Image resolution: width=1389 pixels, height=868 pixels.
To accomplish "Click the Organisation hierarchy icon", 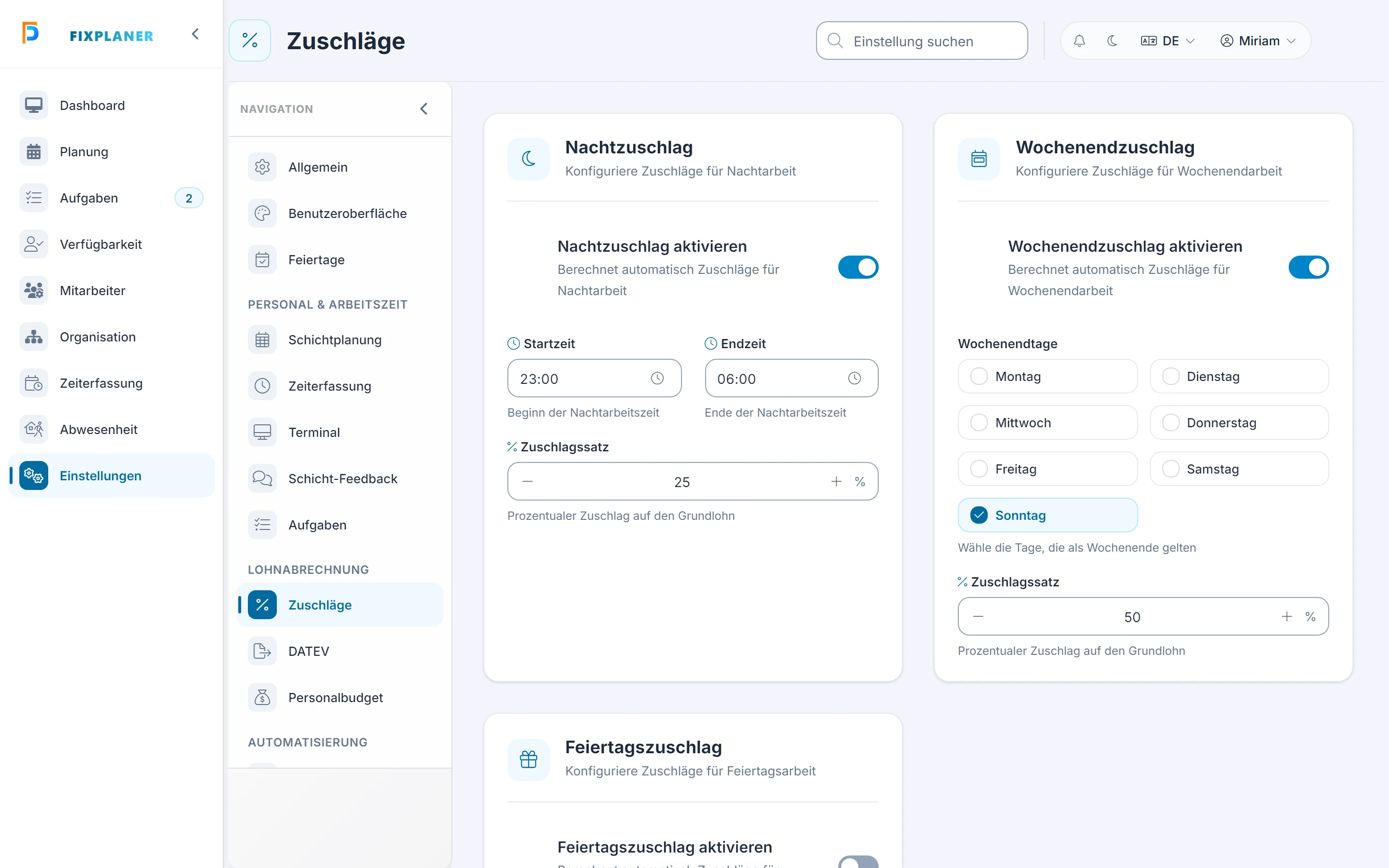I will click(34, 337).
